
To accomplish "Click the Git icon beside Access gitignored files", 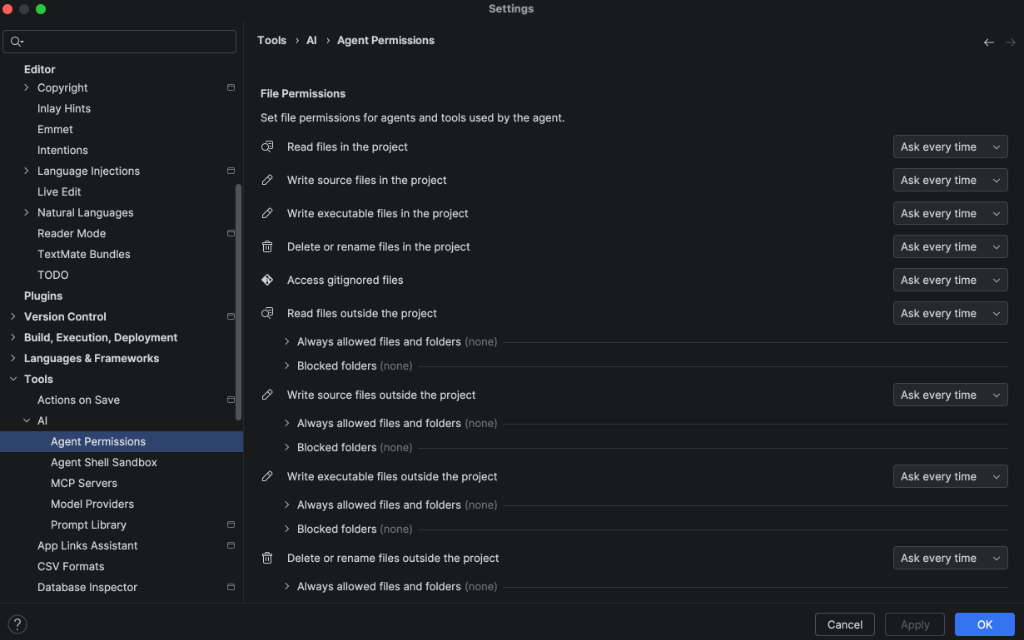I will tap(267, 280).
